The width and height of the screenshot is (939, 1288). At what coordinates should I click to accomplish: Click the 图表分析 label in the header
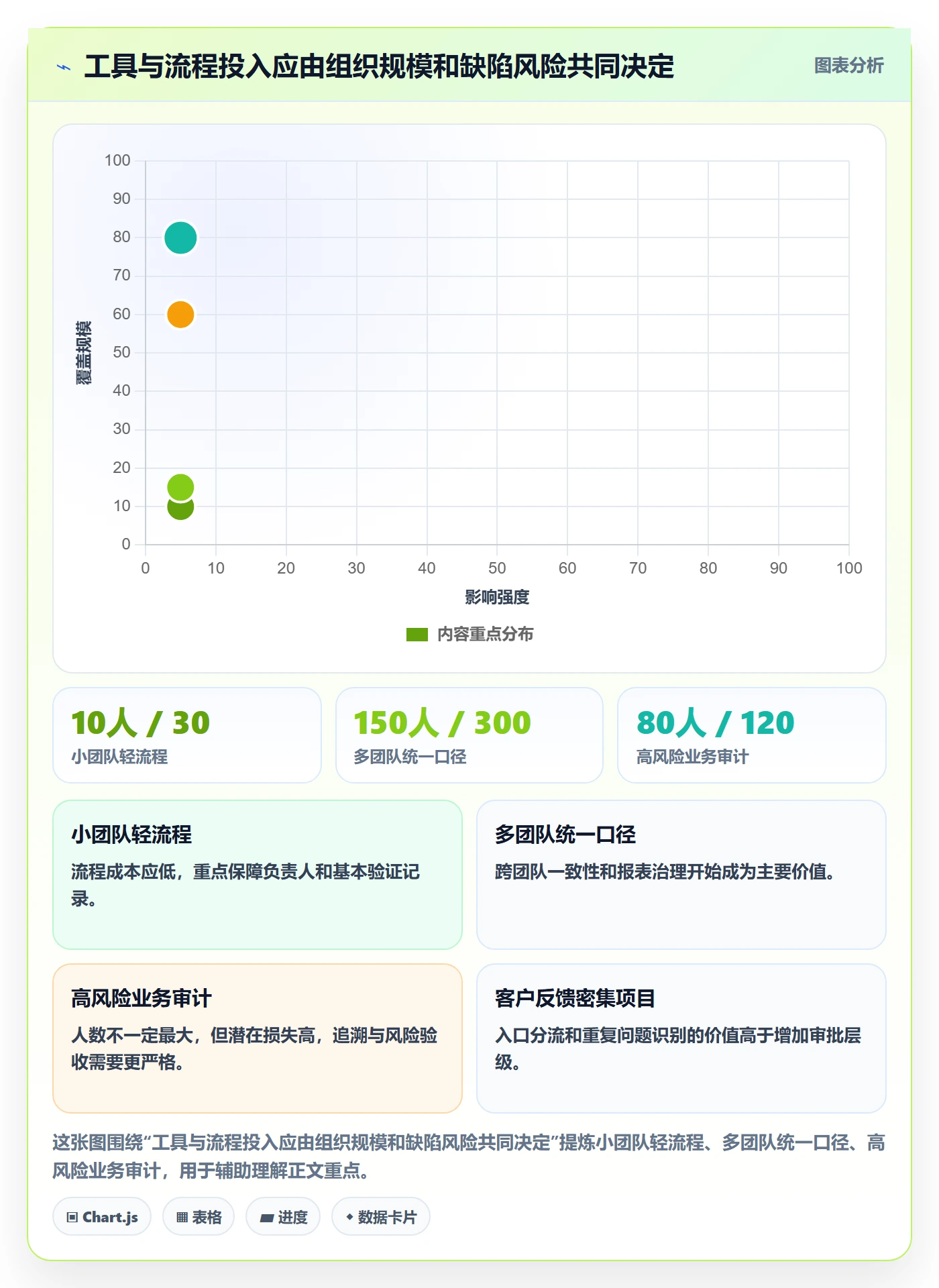coord(848,66)
